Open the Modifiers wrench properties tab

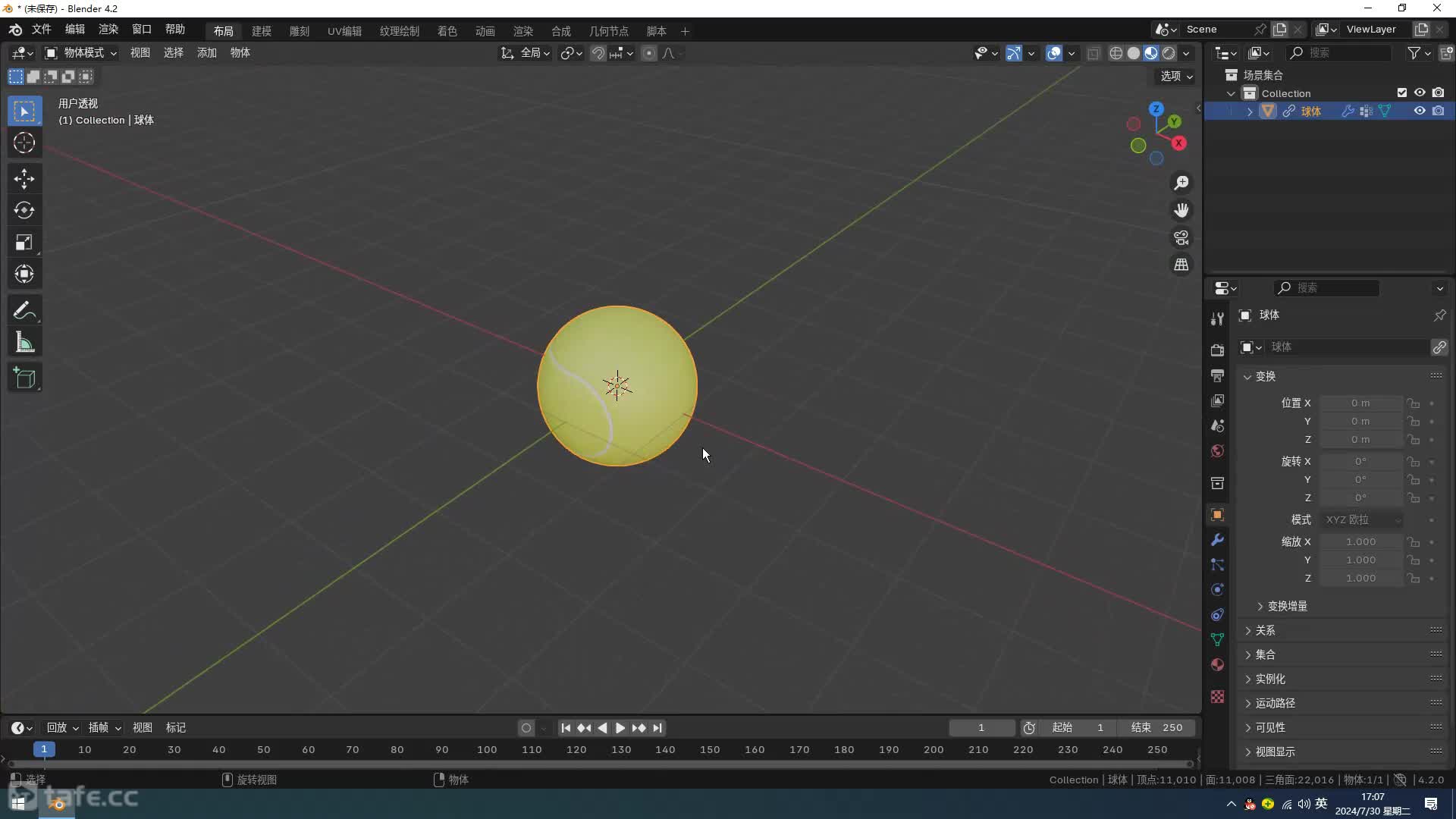click(x=1217, y=540)
